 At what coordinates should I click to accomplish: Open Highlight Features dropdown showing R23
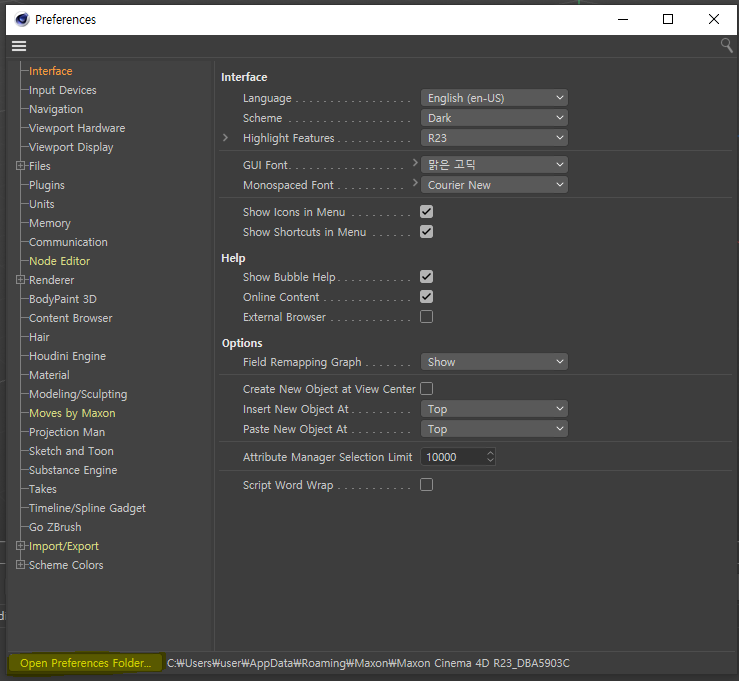pos(494,138)
